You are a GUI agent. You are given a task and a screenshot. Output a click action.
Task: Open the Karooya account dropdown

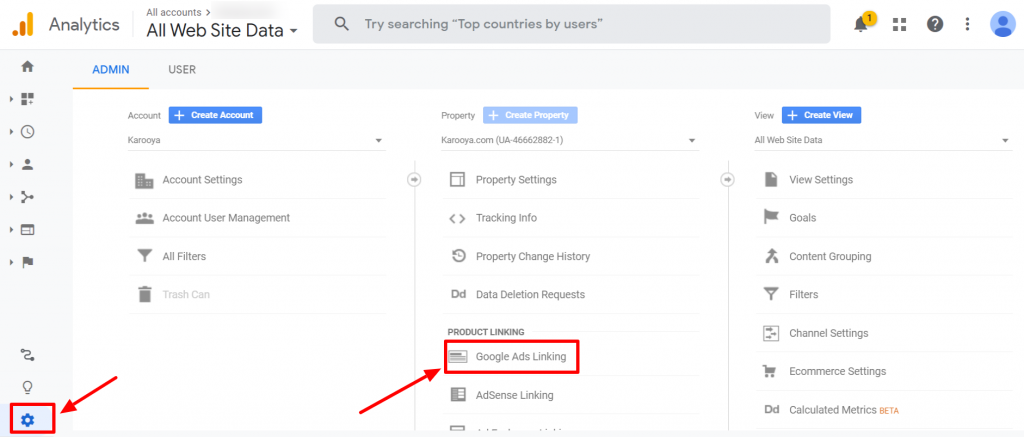click(257, 140)
